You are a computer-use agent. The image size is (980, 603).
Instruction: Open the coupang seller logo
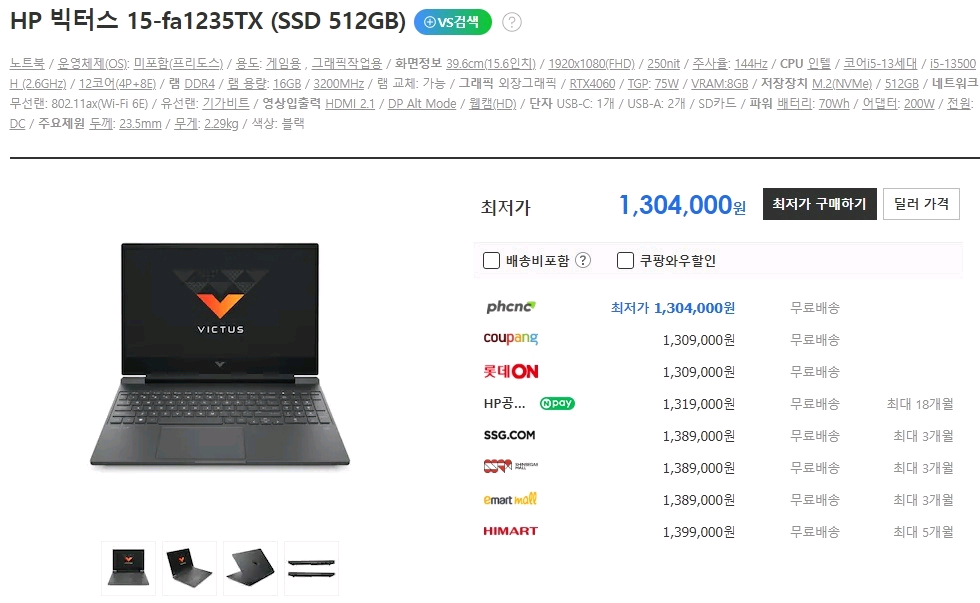(511, 339)
